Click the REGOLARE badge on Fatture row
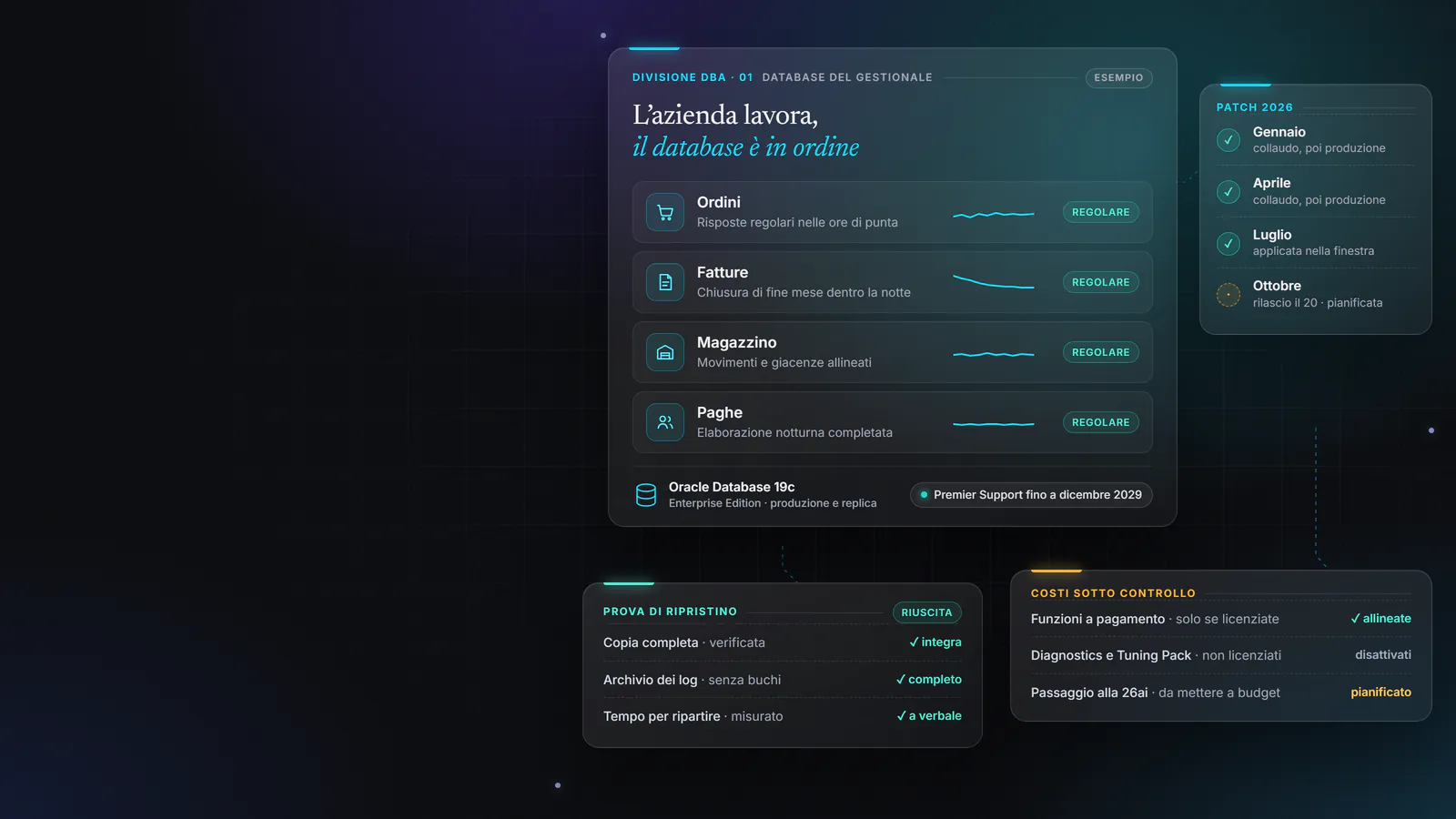Screen dimensions: 1456x819 coord(1100,282)
